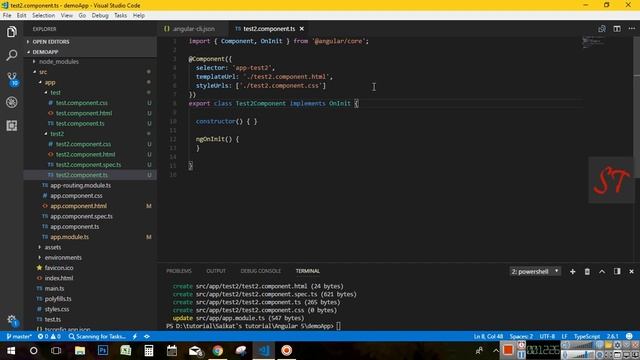The width and height of the screenshot is (640, 360).
Task: Click 'Ln 8, Col 48' in status bar
Action: 488,336
